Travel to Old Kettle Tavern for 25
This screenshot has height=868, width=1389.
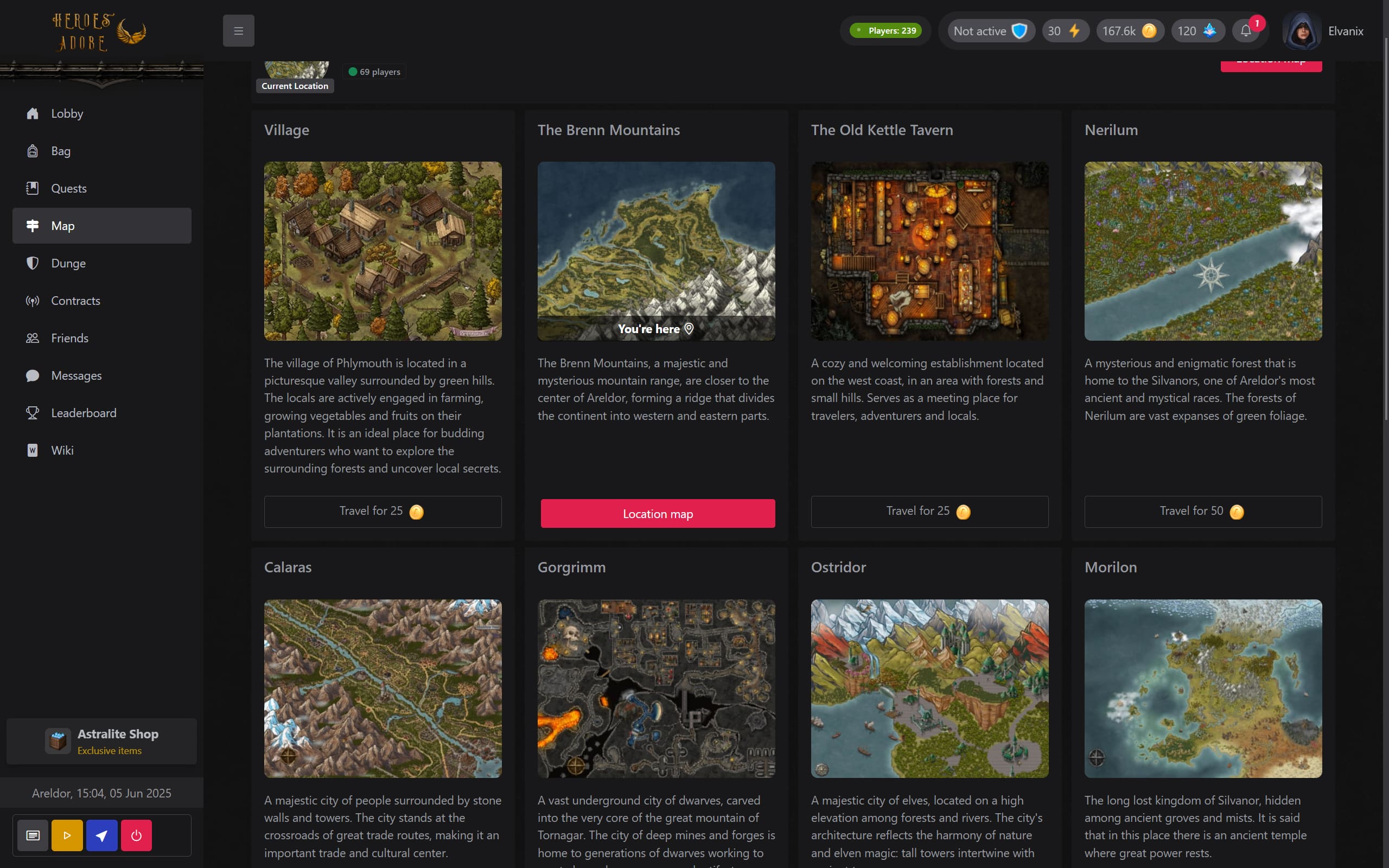click(929, 512)
